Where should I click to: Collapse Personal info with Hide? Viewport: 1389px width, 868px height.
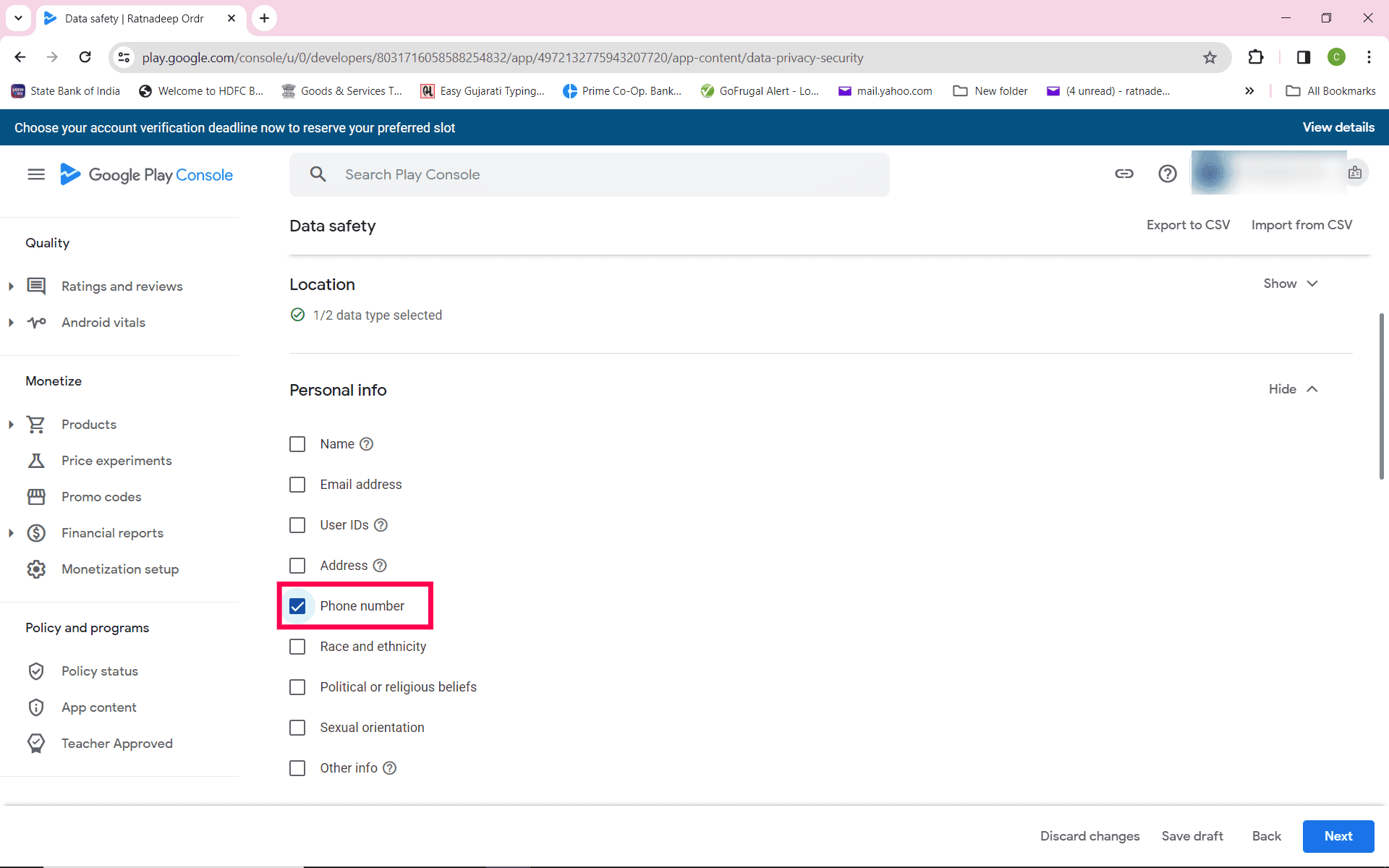1293,389
